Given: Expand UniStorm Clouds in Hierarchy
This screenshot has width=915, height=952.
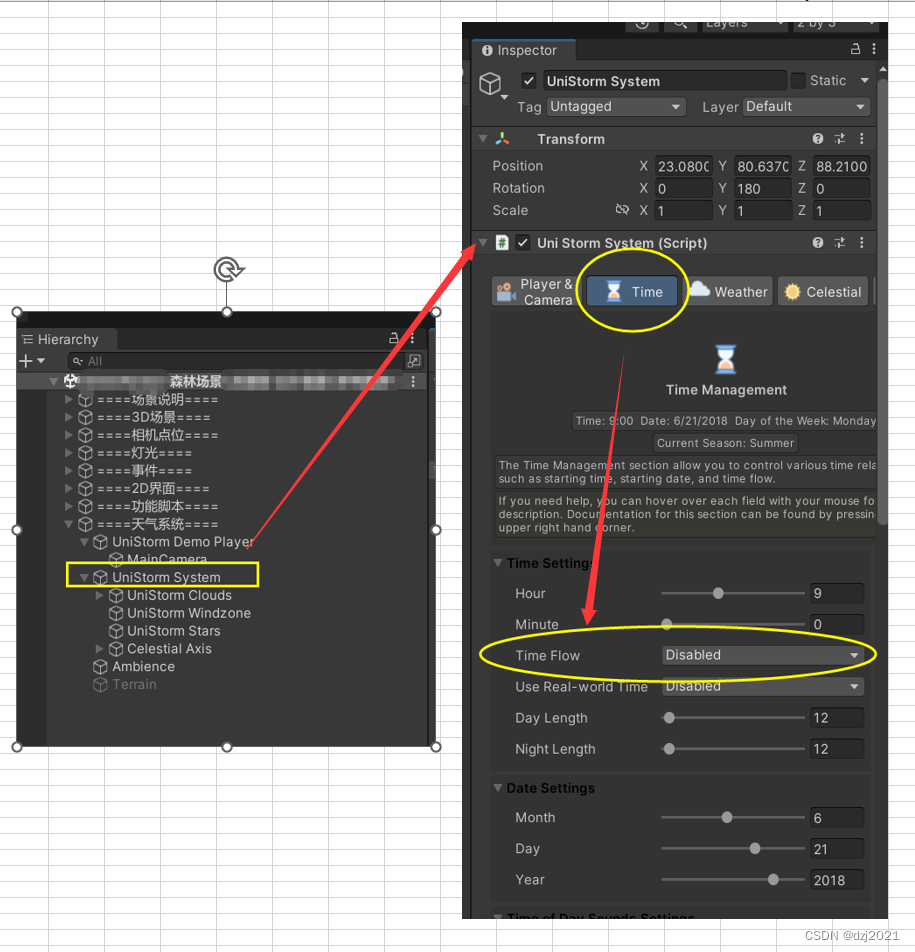Looking at the screenshot, I should 100,596.
